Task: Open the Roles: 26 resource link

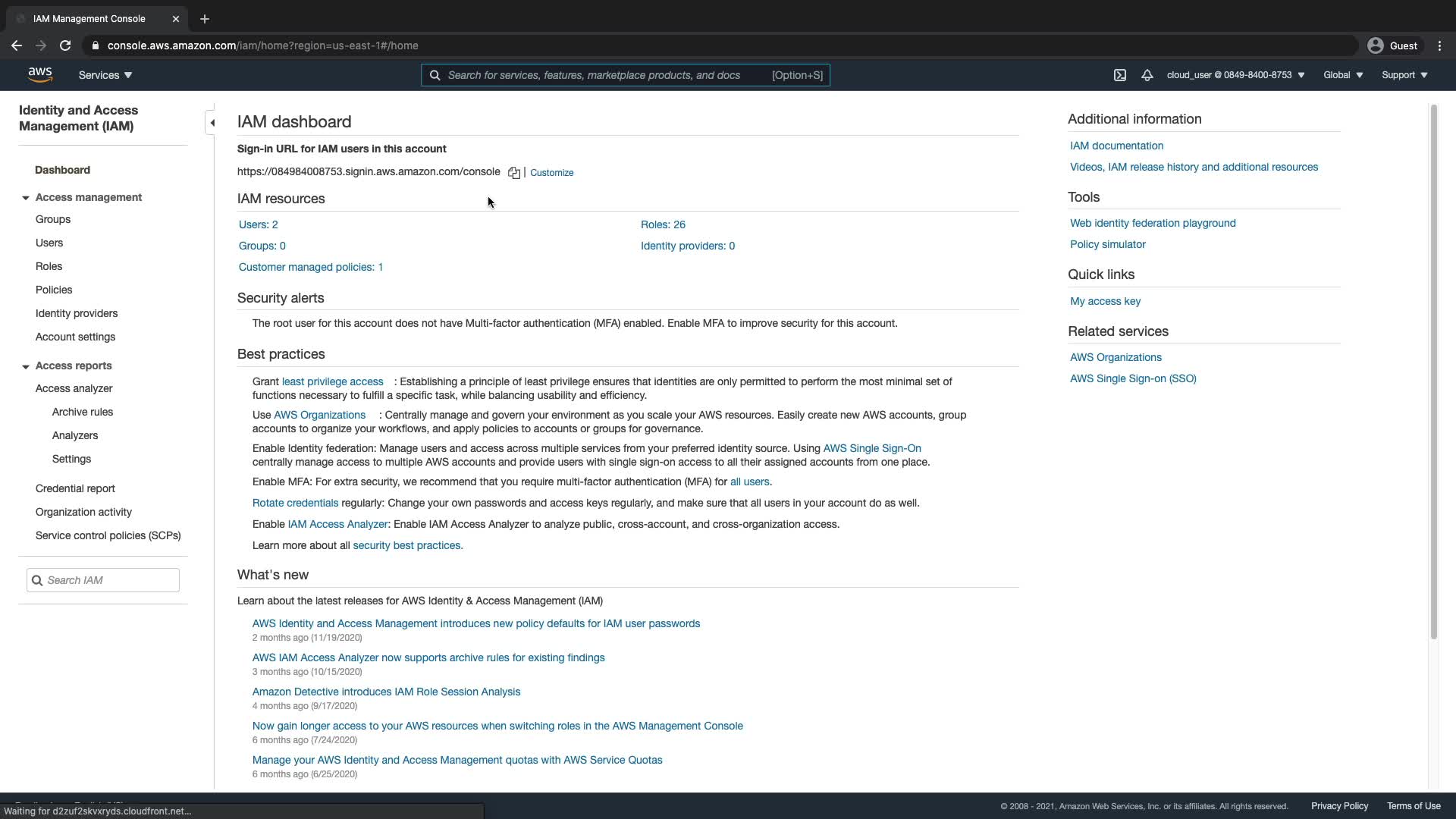Action: pyautogui.click(x=662, y=224)
